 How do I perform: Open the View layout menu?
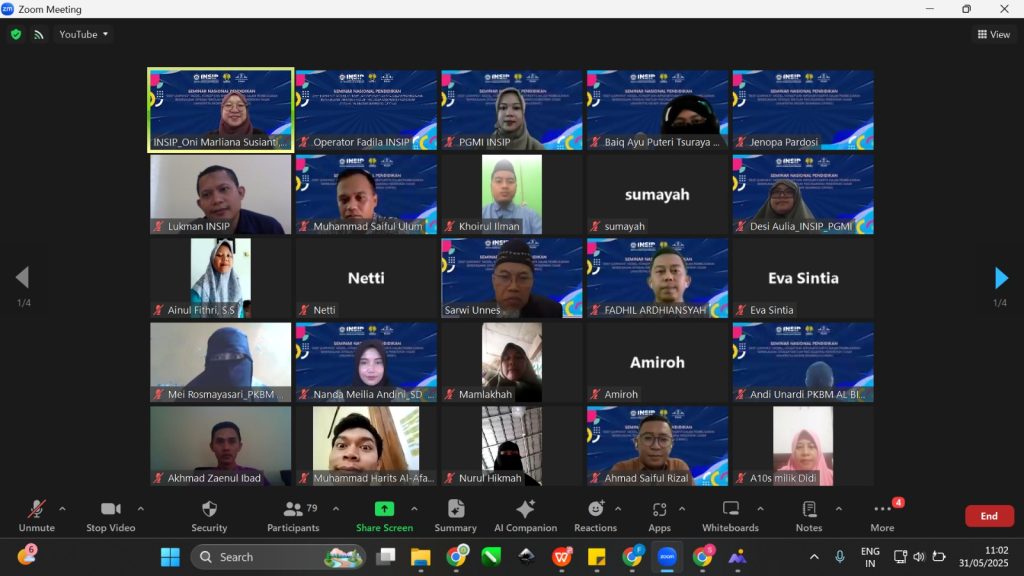(994, 34)
